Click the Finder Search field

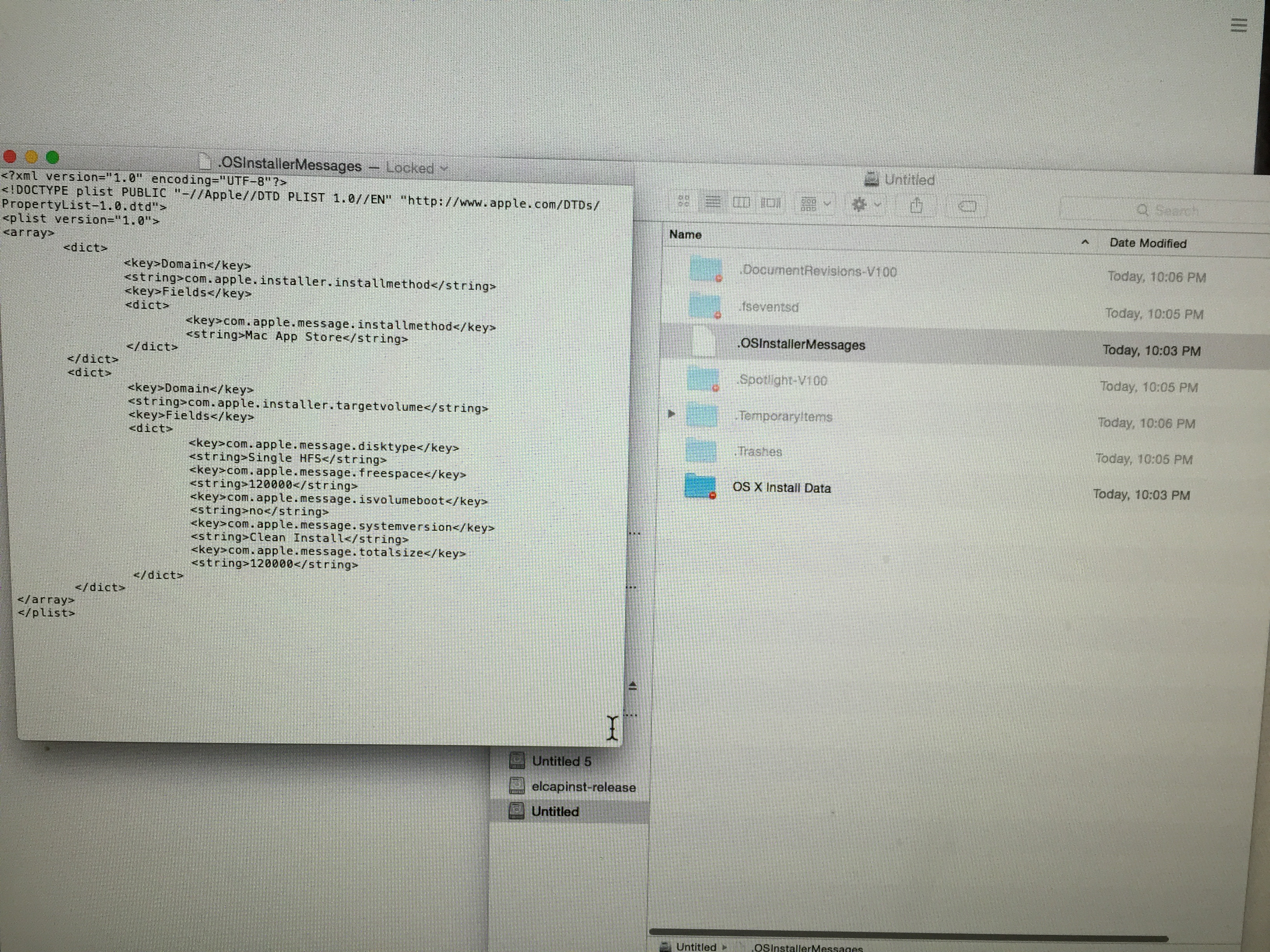click(1165, 210)
